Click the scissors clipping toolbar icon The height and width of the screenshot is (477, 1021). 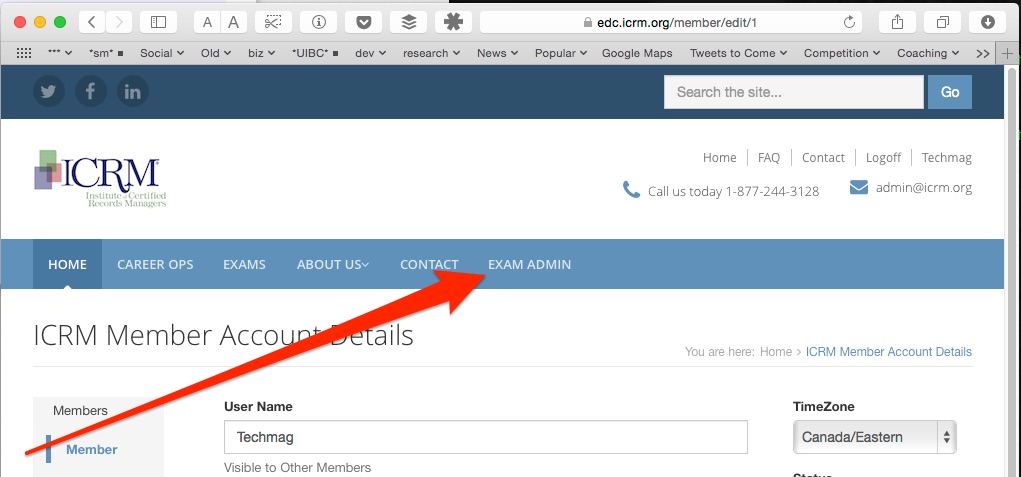click(x=273, y=22)
